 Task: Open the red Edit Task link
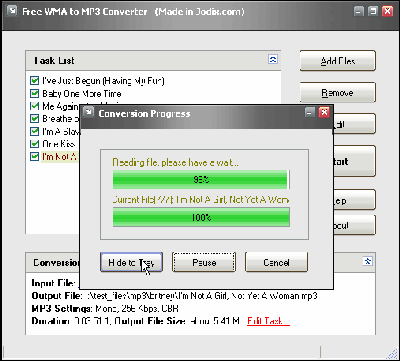point(268,321)
